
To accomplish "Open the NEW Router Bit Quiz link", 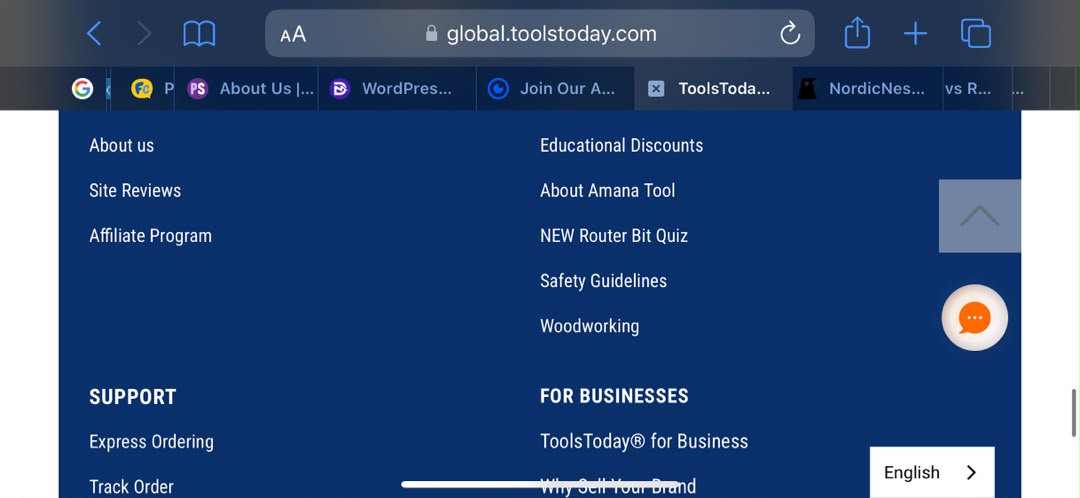I will pos(614,236).
